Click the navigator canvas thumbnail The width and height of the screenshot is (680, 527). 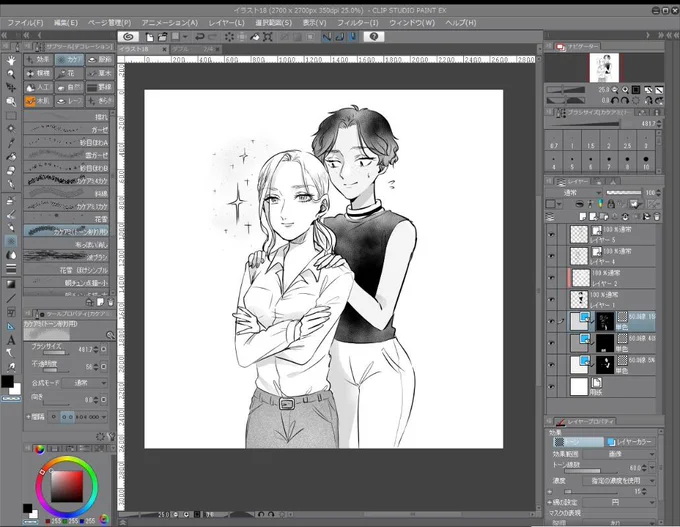604,67
